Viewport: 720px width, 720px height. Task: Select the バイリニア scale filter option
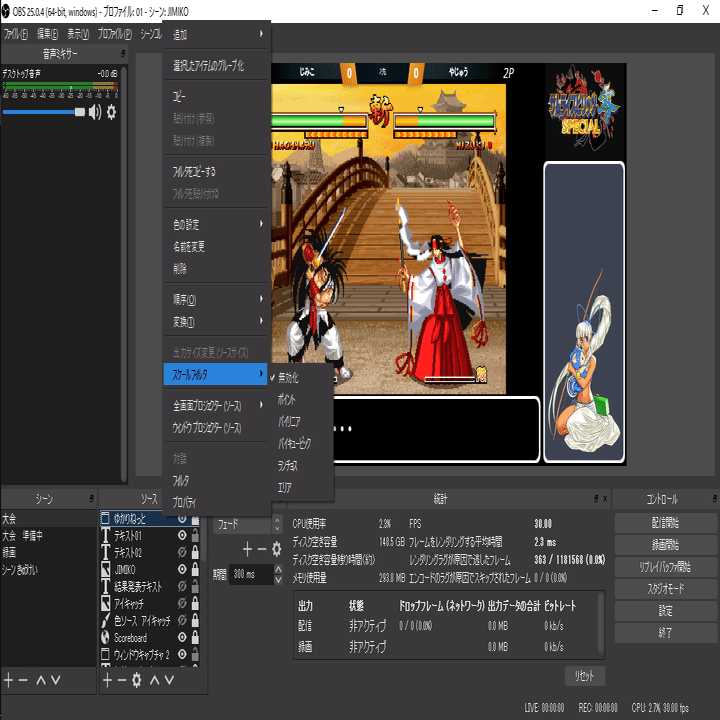click(302, 421)
